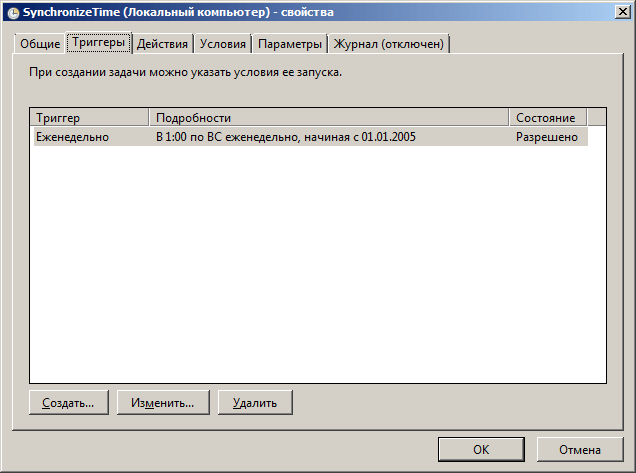Sort by the Триггер column header
Image resolution: width=636 pixels, height=473 pixels.
coord(89,118)
